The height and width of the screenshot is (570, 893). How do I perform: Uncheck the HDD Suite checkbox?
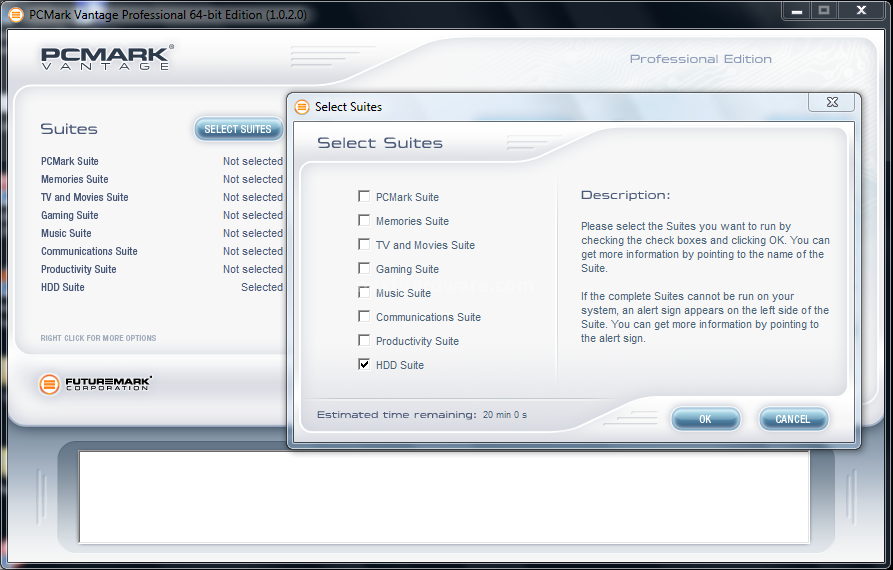click(x=364, y=364)
